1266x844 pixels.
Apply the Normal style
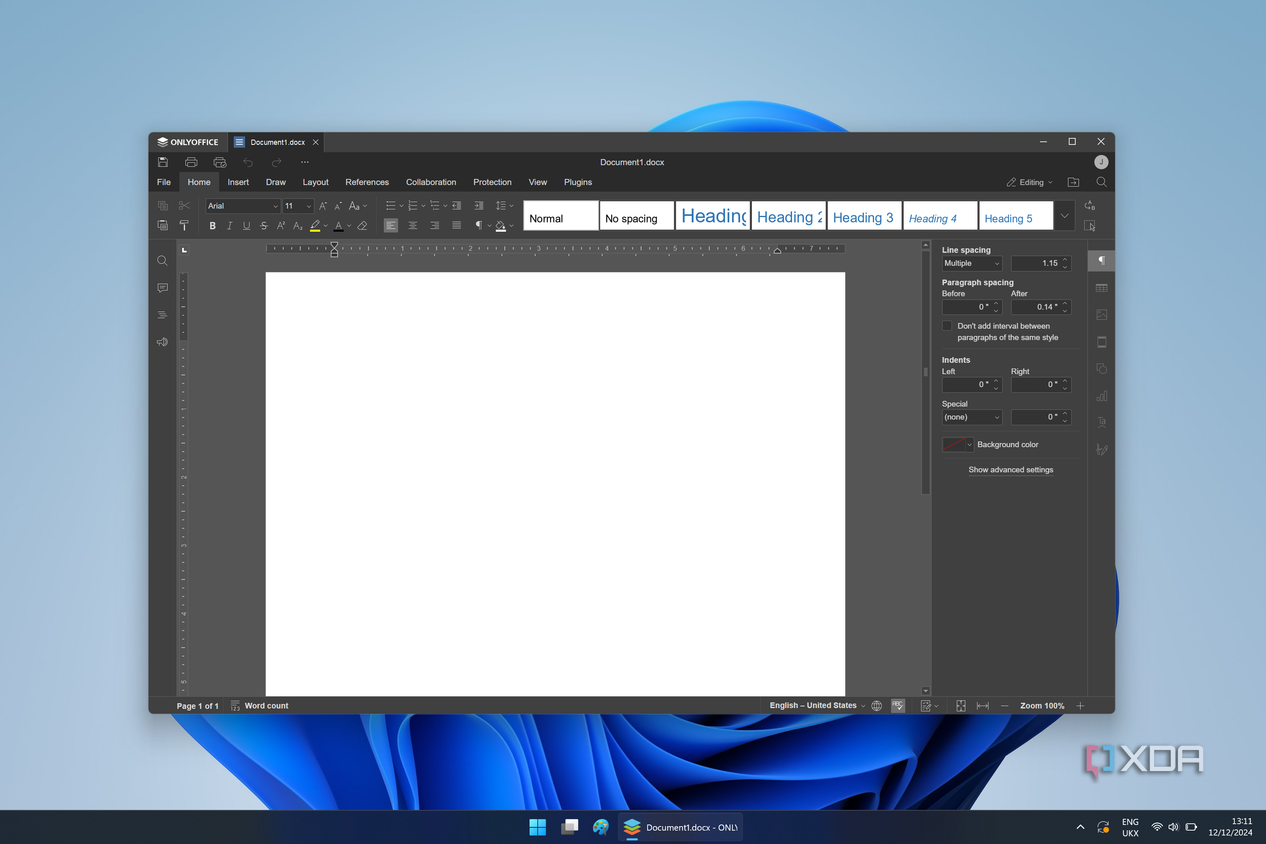pyautogui.click(x=561, y=216)
